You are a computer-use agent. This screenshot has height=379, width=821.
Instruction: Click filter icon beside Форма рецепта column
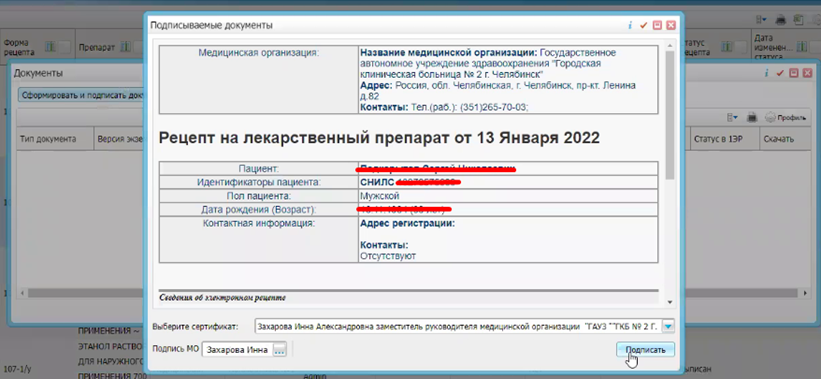(51, 48)
